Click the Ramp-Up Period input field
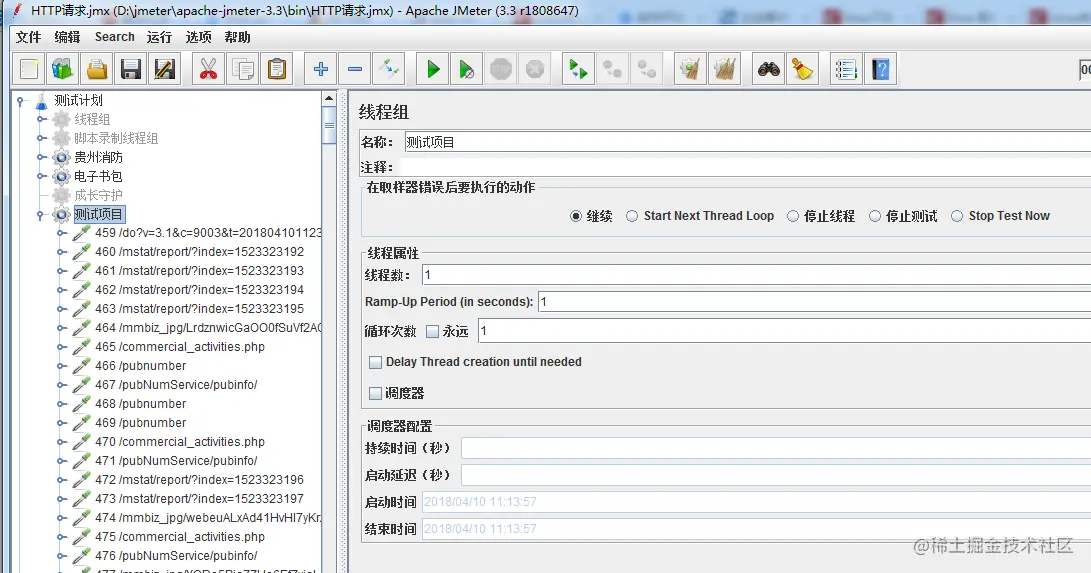Image resolution: width=1091 pixels, height=573 pixels. 815,302
